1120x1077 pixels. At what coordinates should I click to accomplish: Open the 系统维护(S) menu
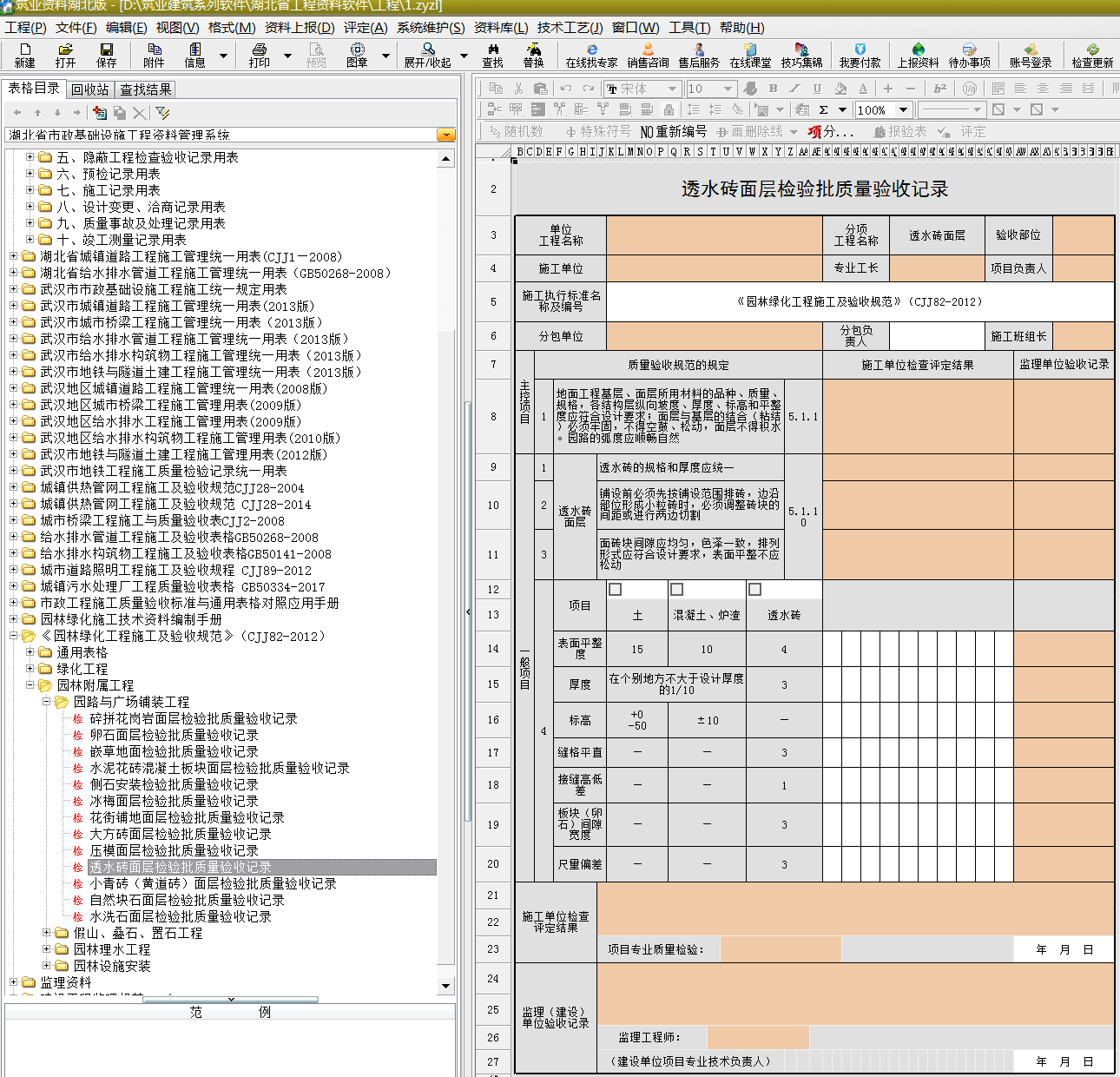(x=431, y=27)
